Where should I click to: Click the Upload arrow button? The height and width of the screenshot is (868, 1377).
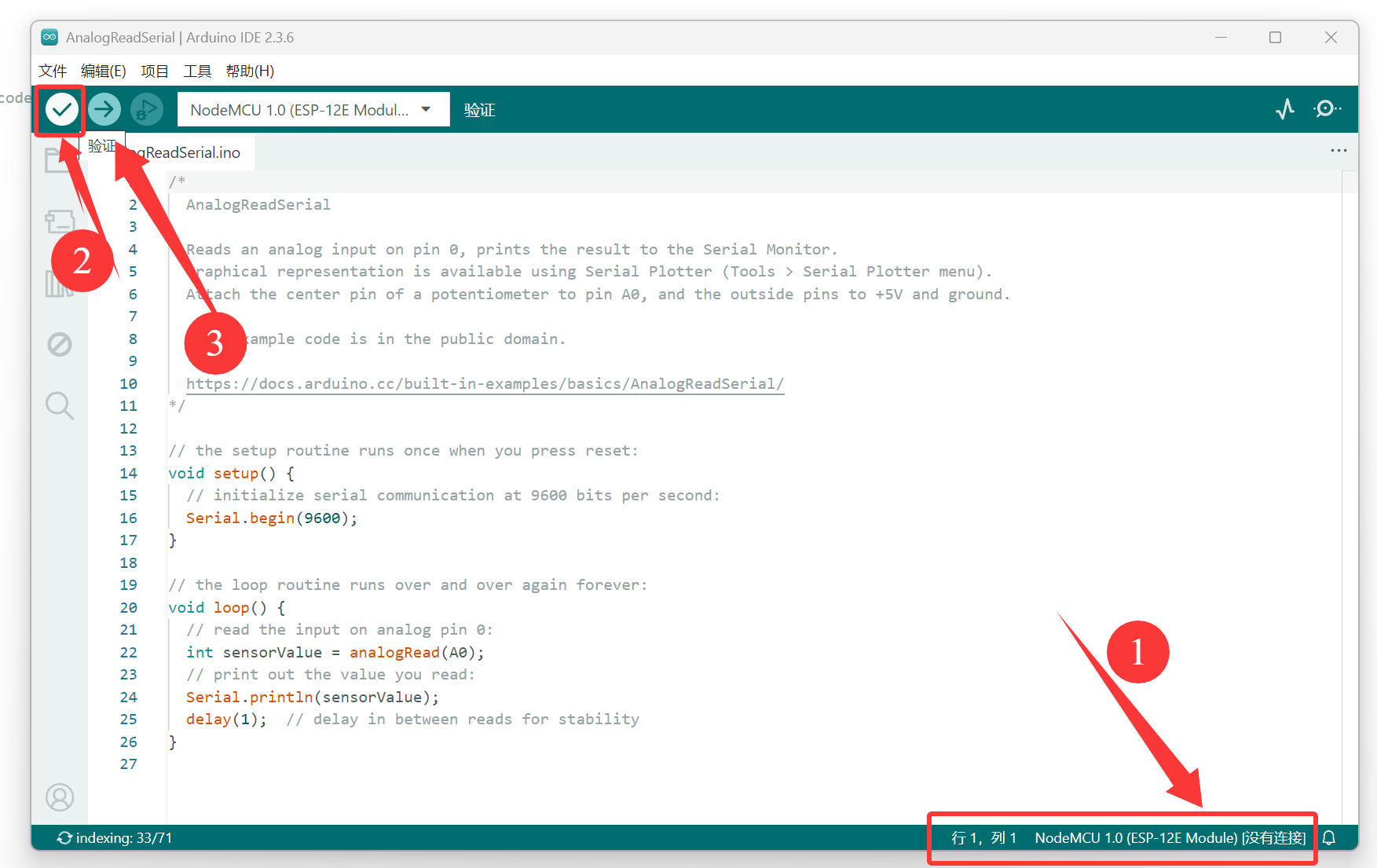click(104, 109)
